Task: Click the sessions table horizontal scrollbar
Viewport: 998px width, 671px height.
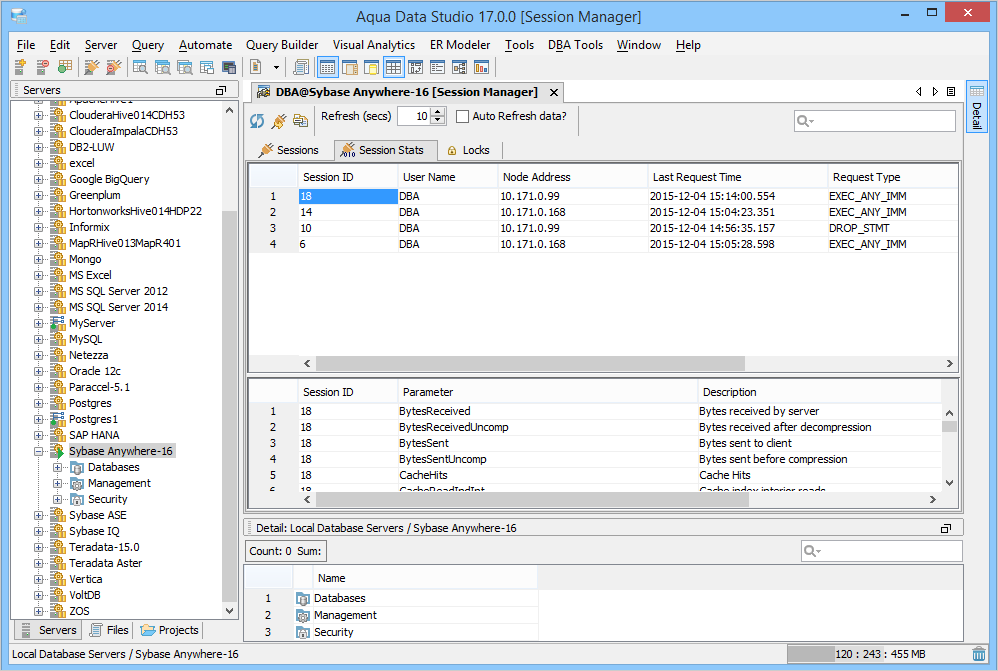Action: [530, 364]
